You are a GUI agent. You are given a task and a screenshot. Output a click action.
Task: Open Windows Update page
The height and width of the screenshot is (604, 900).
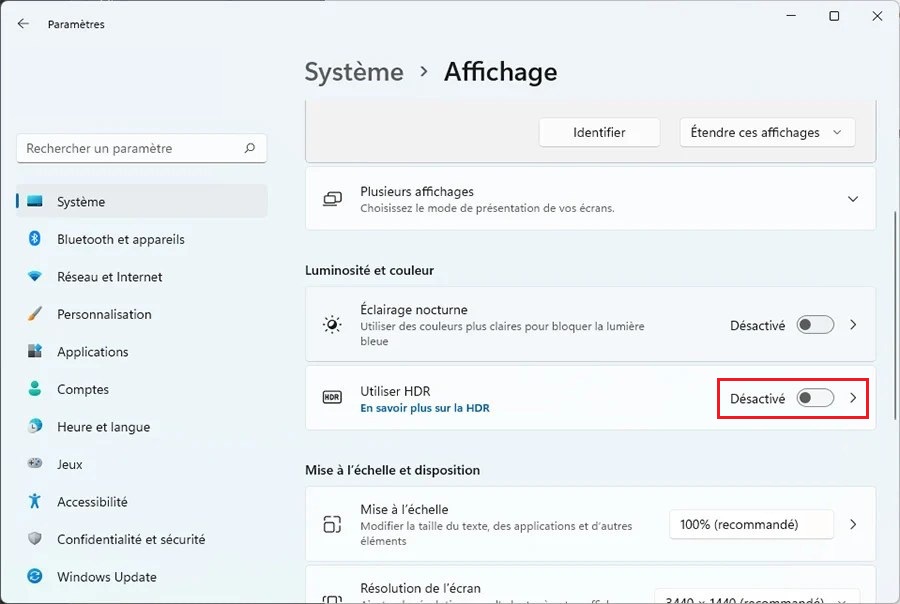click(142, 576)
